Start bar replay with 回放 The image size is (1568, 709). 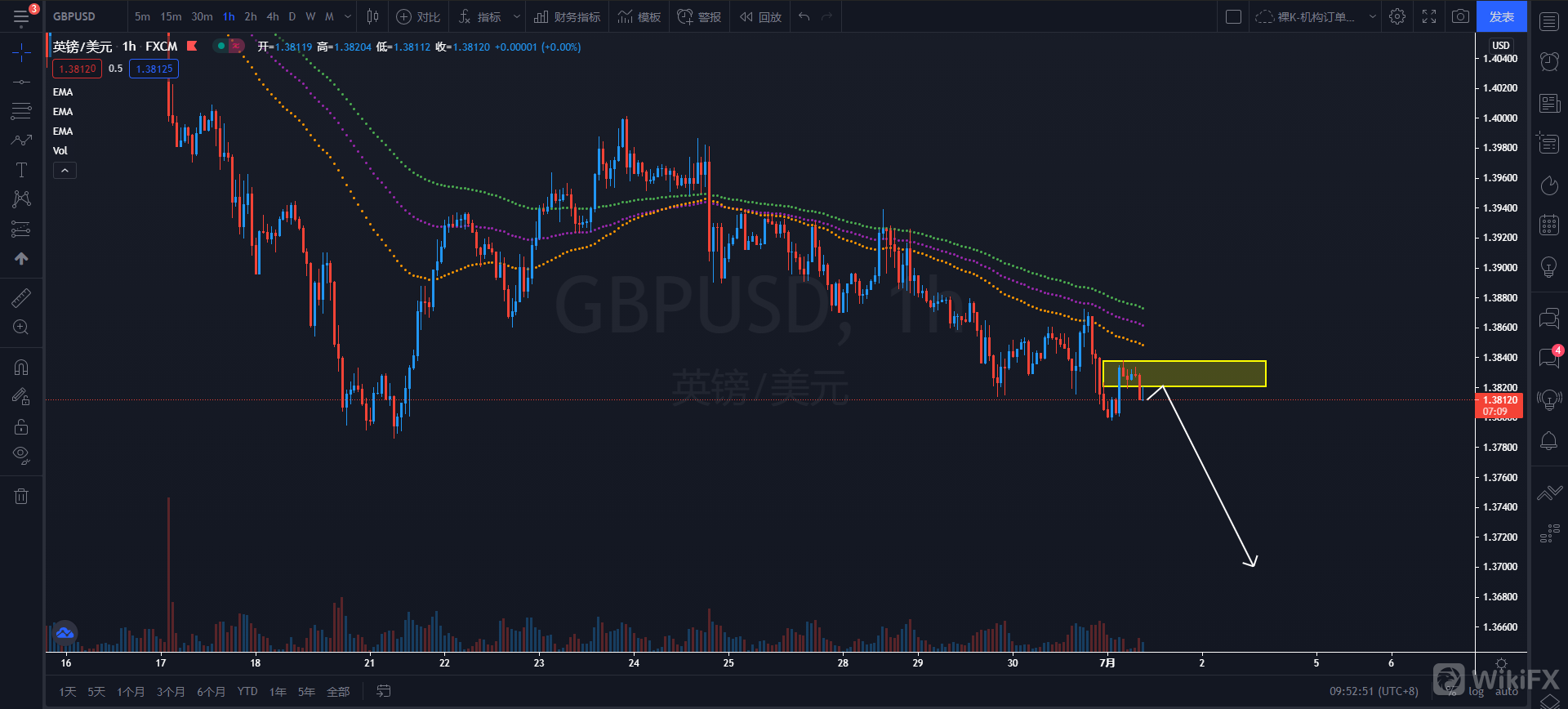coord(760,16)
